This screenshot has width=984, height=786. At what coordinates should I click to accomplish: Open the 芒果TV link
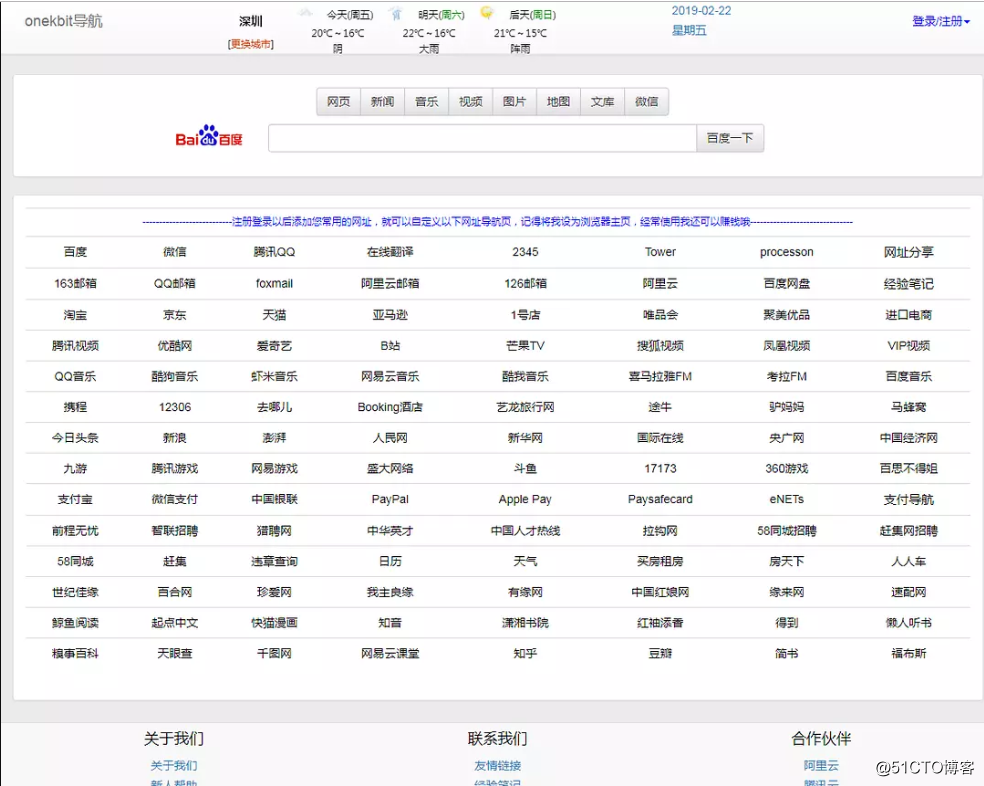click(525, 345)
